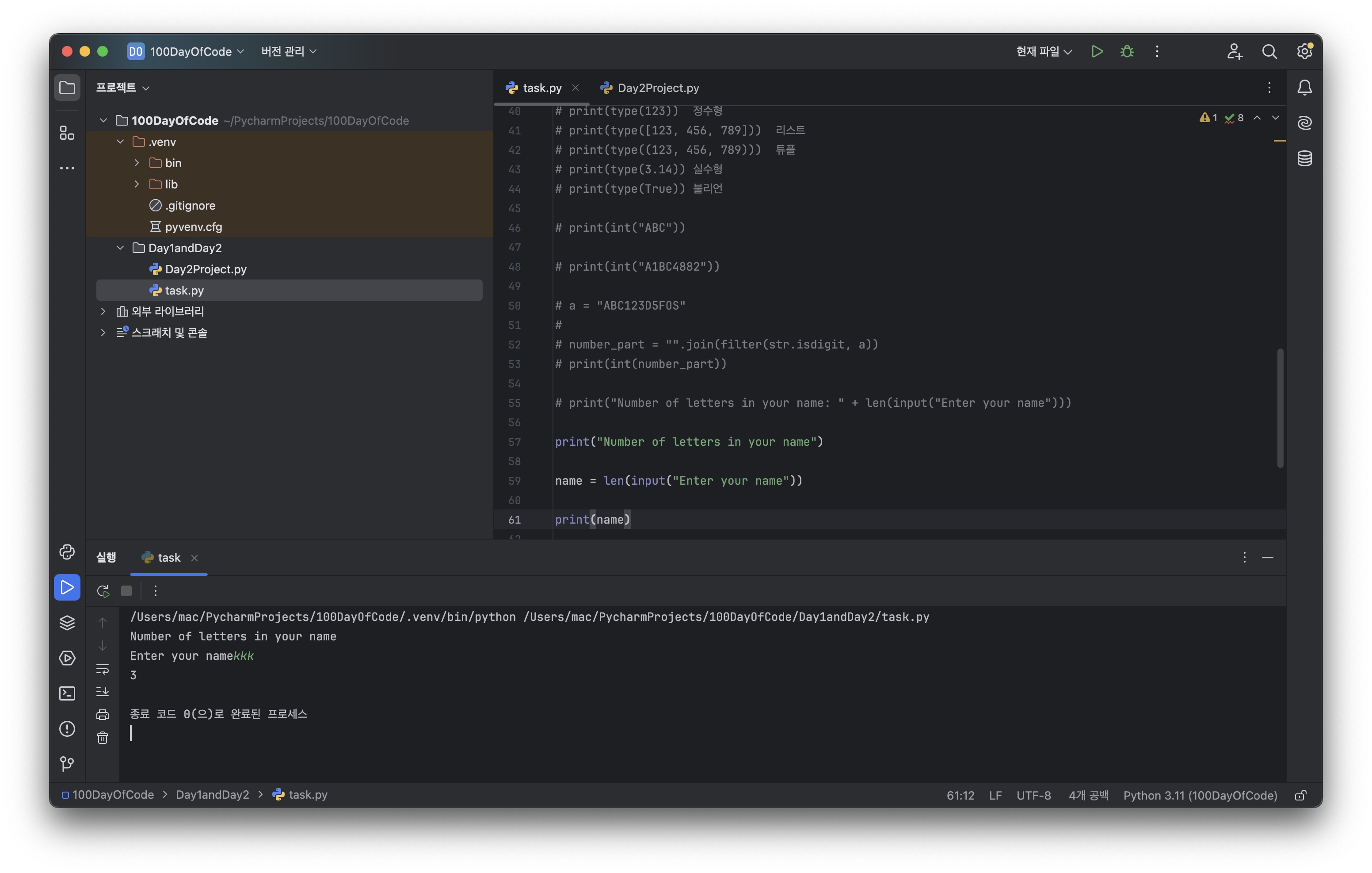1372x873 pixels.
Task: Open the Python Console tool window
Action: click(x=67, y=552)
